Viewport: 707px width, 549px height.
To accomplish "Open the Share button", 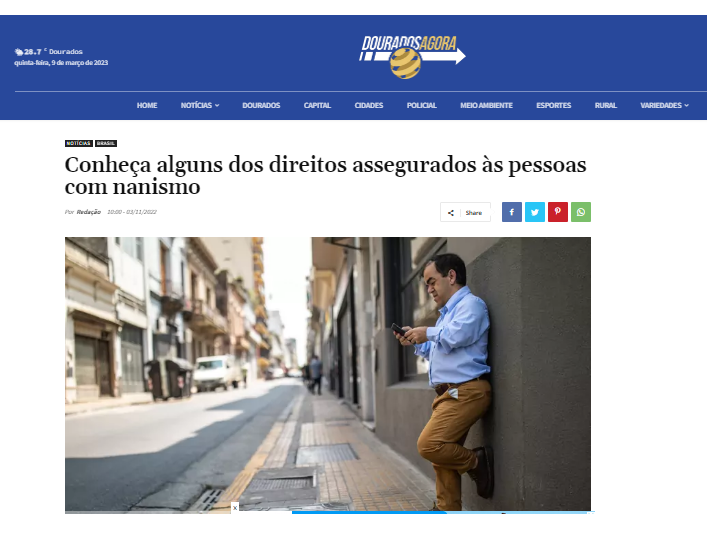I will 465,212.
